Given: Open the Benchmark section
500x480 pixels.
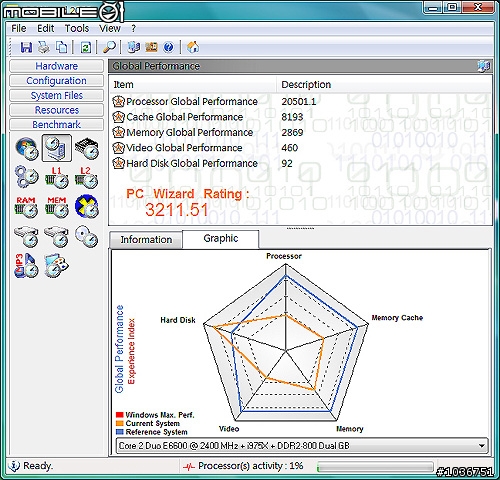Looking at the screenshot, I should pyautogui.click(x=57, y=125).
